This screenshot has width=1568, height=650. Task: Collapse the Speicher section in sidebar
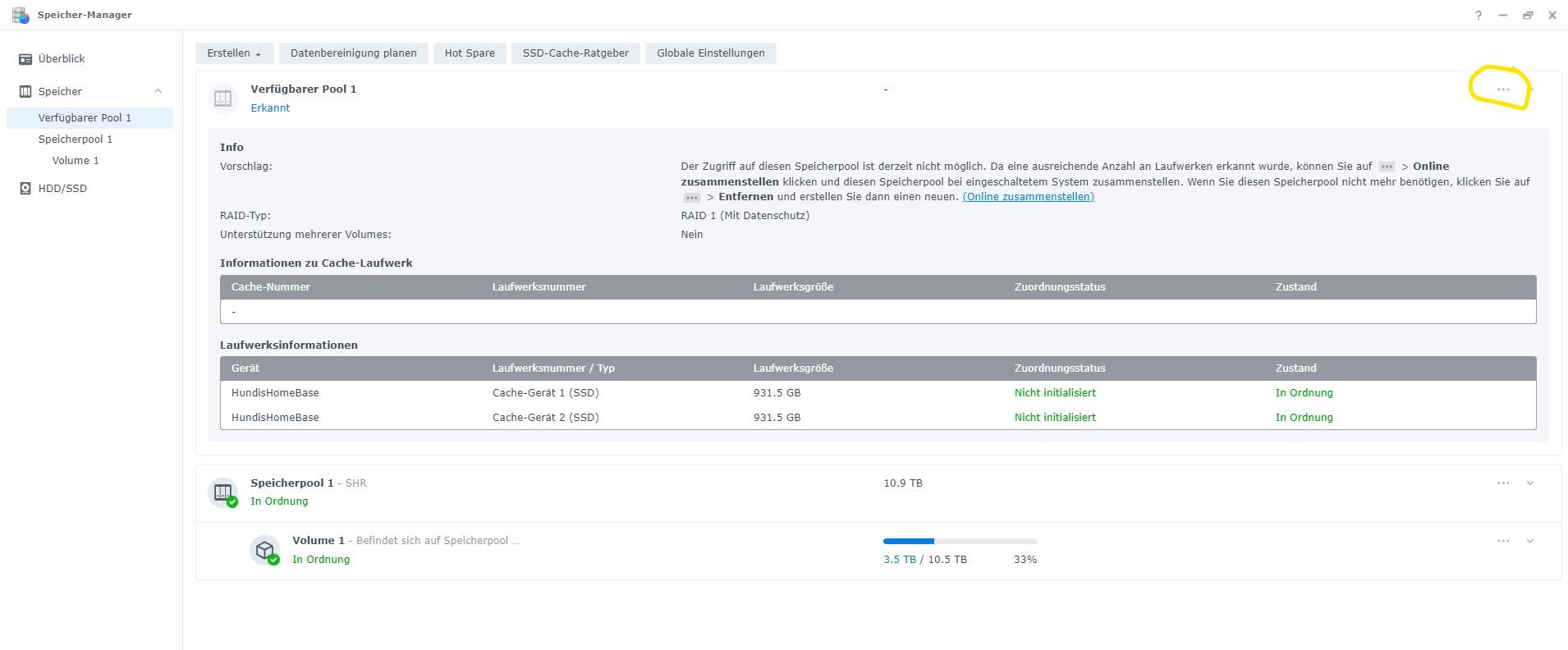(x=158, y=91)
